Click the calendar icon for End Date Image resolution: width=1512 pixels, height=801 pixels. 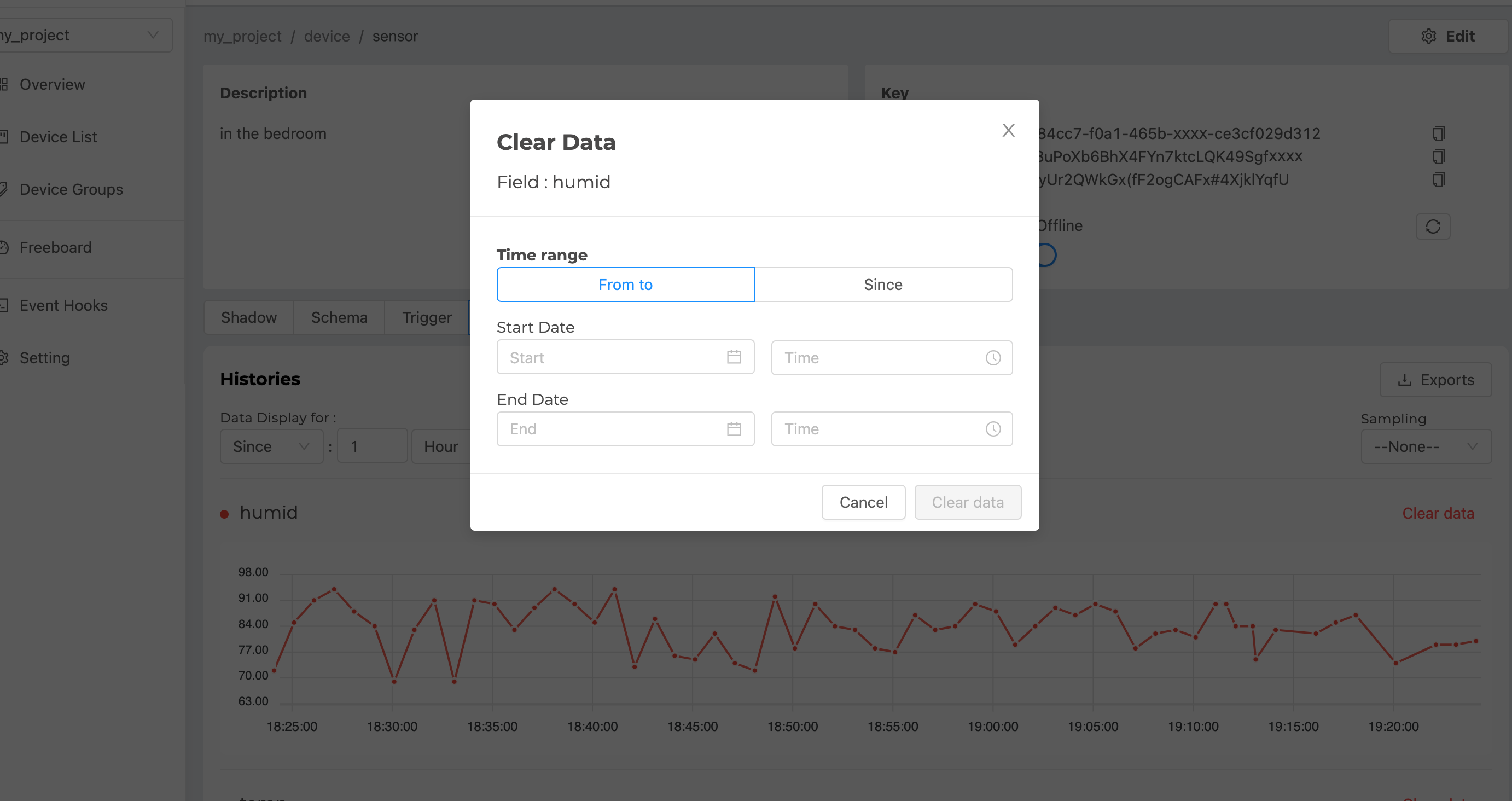(x=733, y=428)
